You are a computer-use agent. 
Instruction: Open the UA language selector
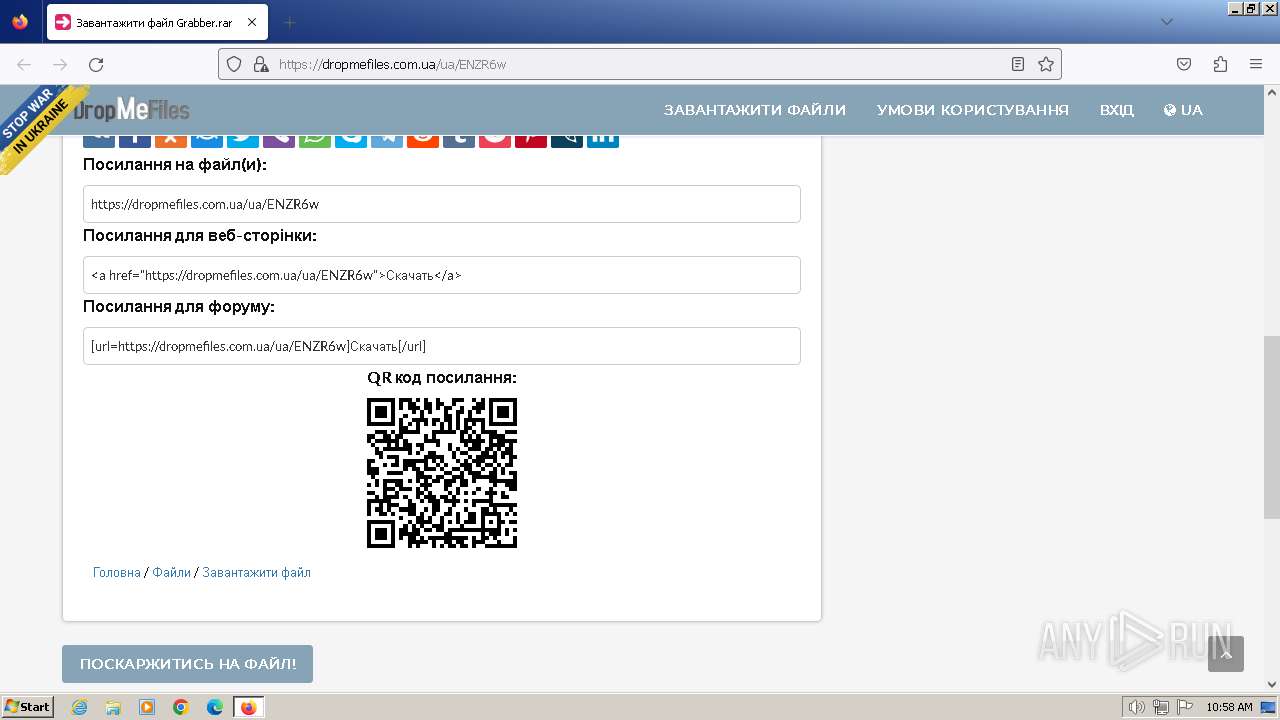coord(1183,110)
